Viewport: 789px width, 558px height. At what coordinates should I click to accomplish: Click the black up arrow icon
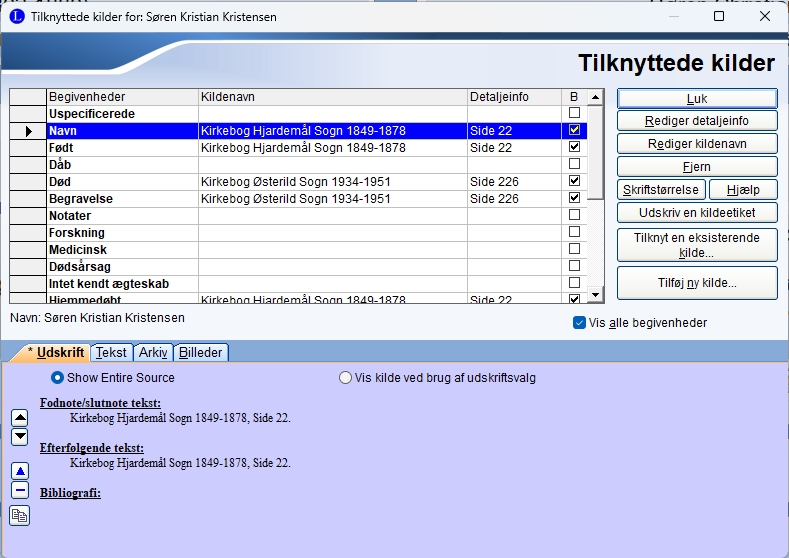point(19,418)
